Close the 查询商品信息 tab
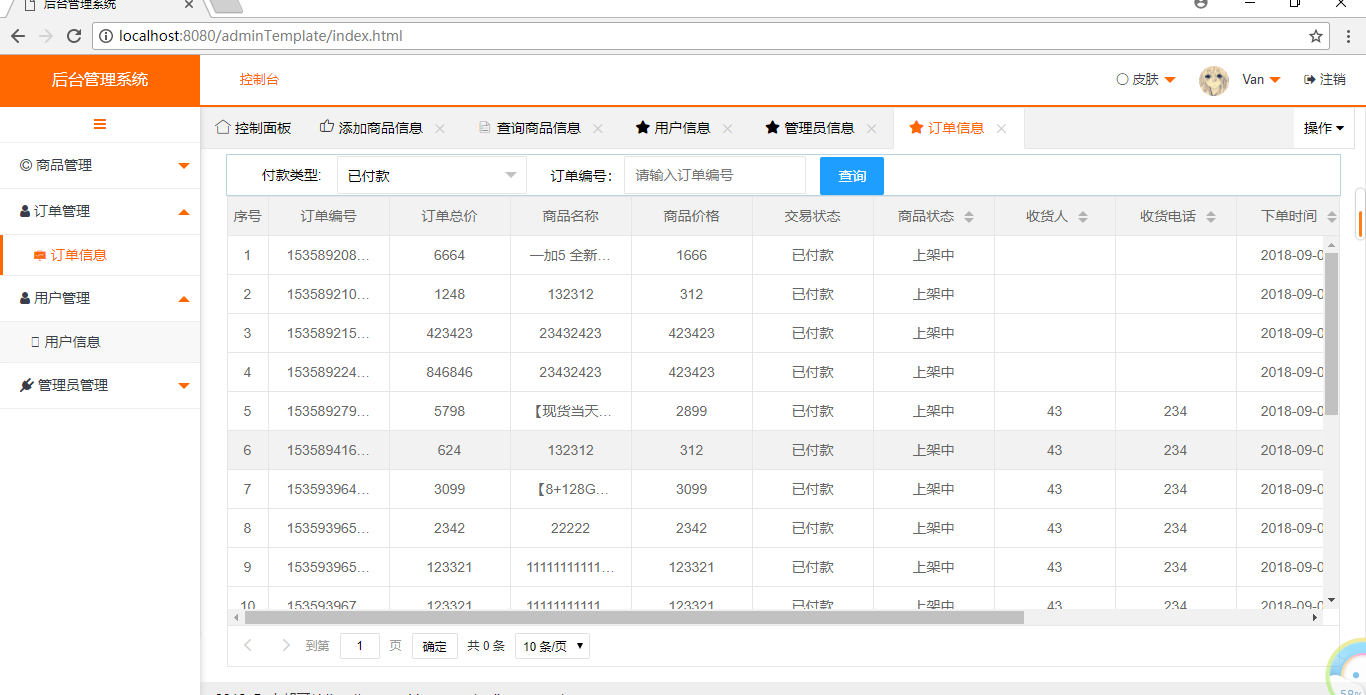This screenshot has width=1366, height=695. click(x=598, y=128)
